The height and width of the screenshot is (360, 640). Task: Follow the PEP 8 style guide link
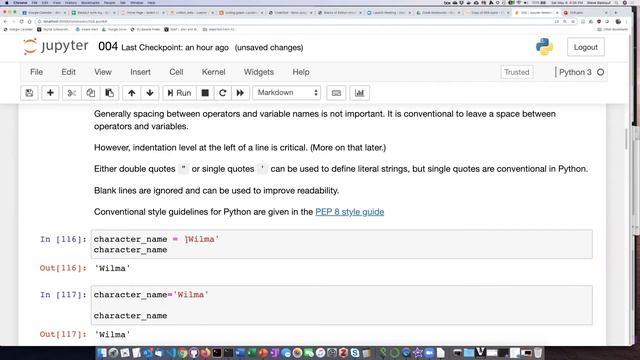[349, 212]
